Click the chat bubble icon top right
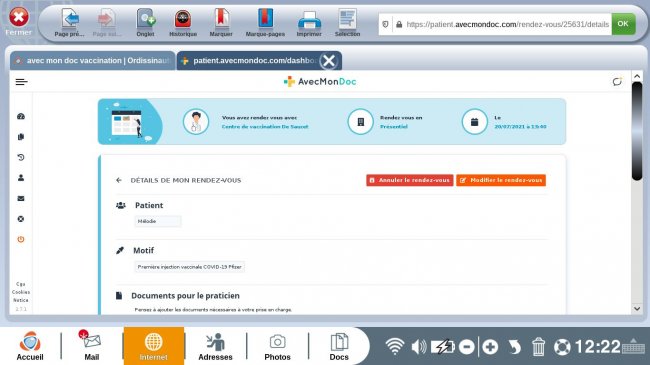 [617, 81]
